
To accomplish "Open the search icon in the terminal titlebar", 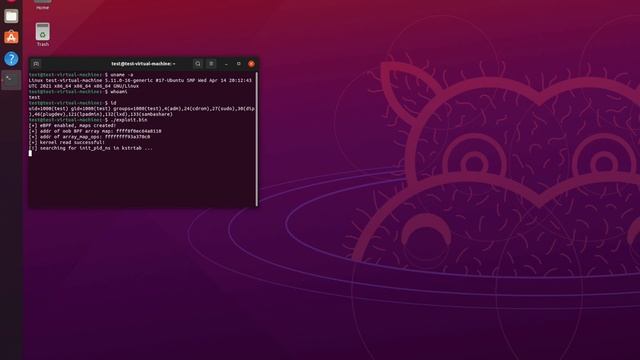I will click(198, 64).
